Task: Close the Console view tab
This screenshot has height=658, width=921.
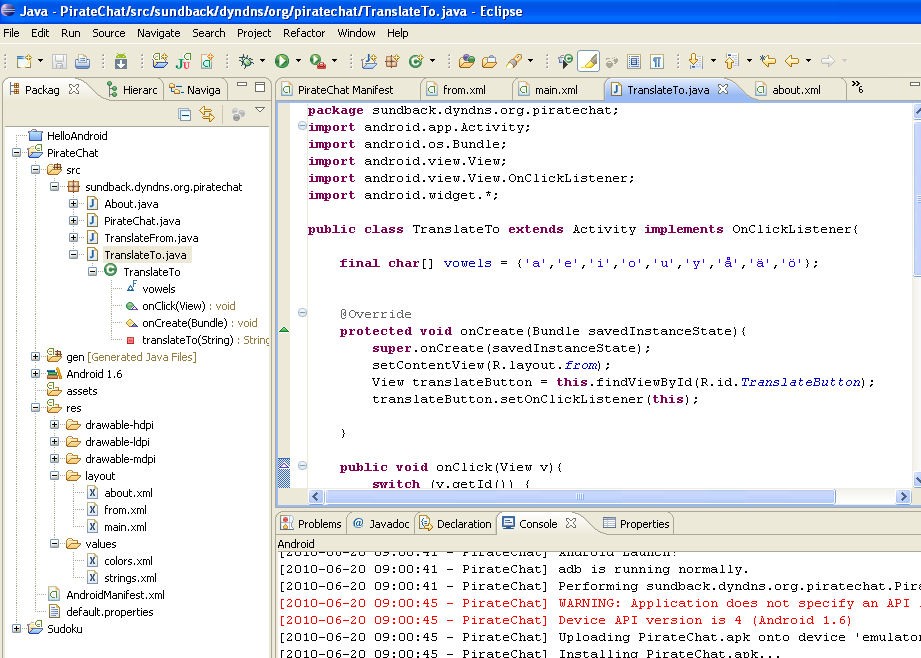Action: [x=571, y=523]
